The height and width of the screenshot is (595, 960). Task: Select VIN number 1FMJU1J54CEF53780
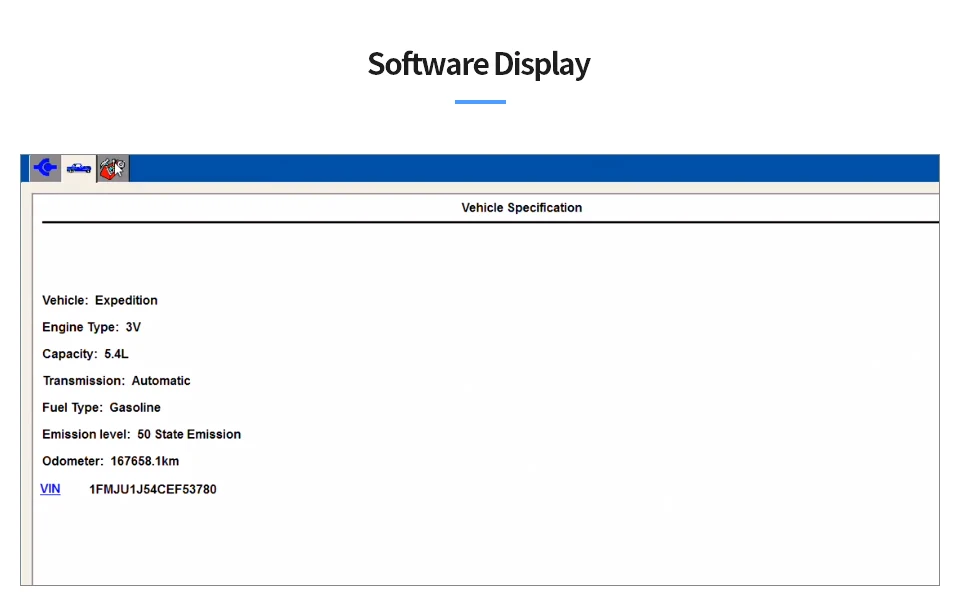pos(153,489)
